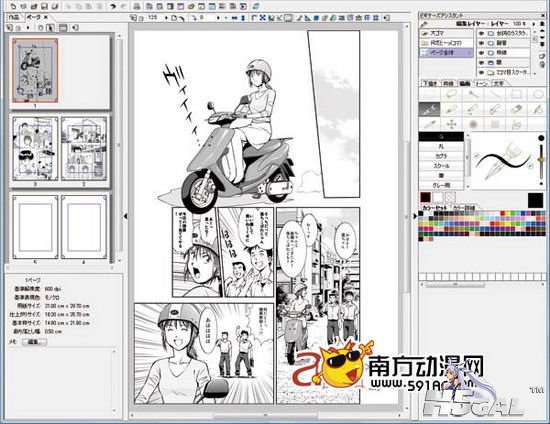Click the flip vertical double-arrow icon

coord(243,18)
